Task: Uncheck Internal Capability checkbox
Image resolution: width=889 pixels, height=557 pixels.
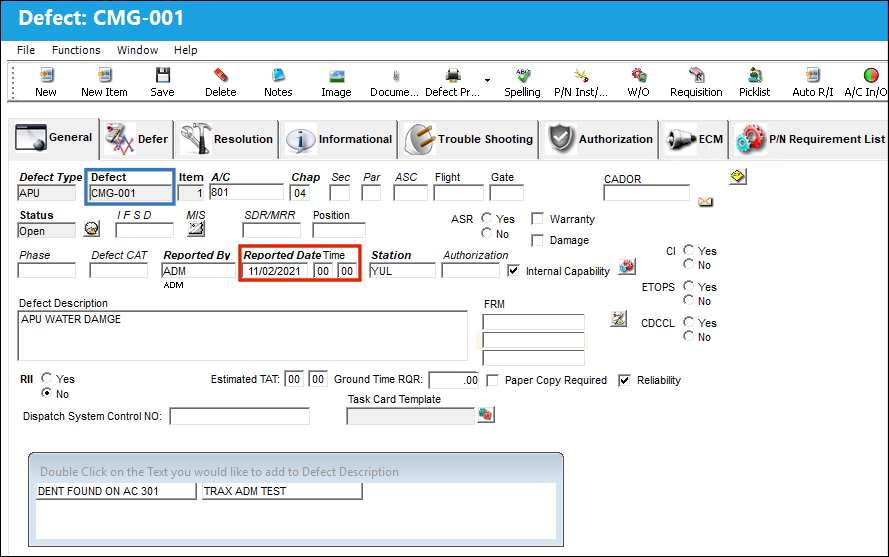Action: coord(514,271)
